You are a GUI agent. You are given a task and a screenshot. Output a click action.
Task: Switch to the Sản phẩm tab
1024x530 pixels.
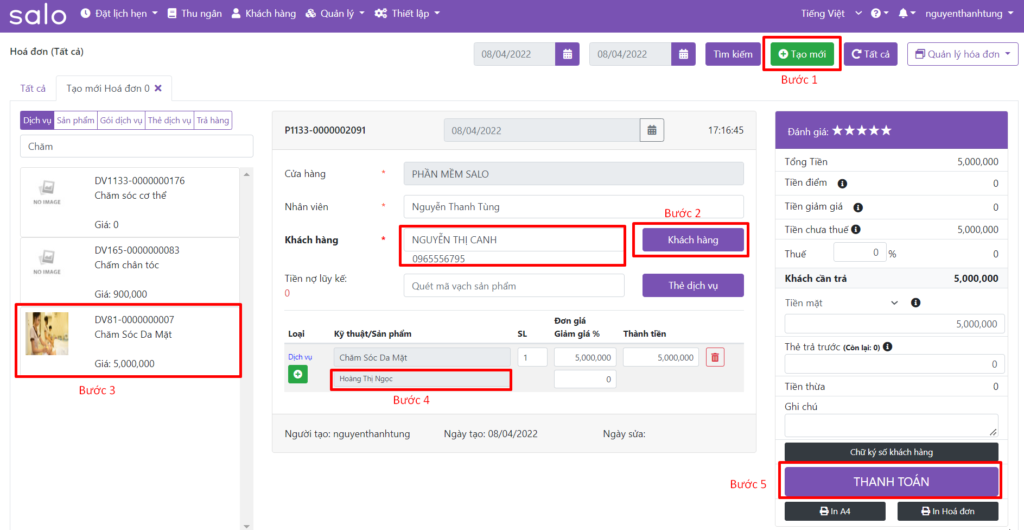tap(75, 120)
